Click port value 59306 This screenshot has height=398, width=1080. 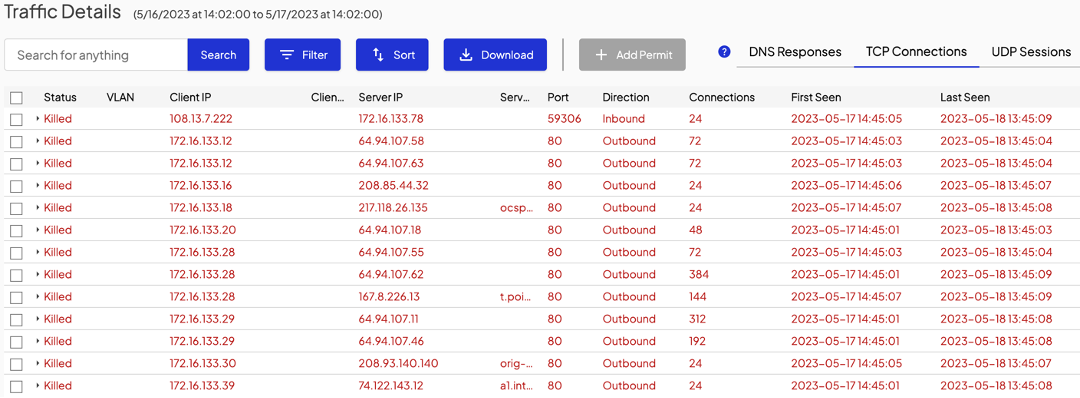564,118
